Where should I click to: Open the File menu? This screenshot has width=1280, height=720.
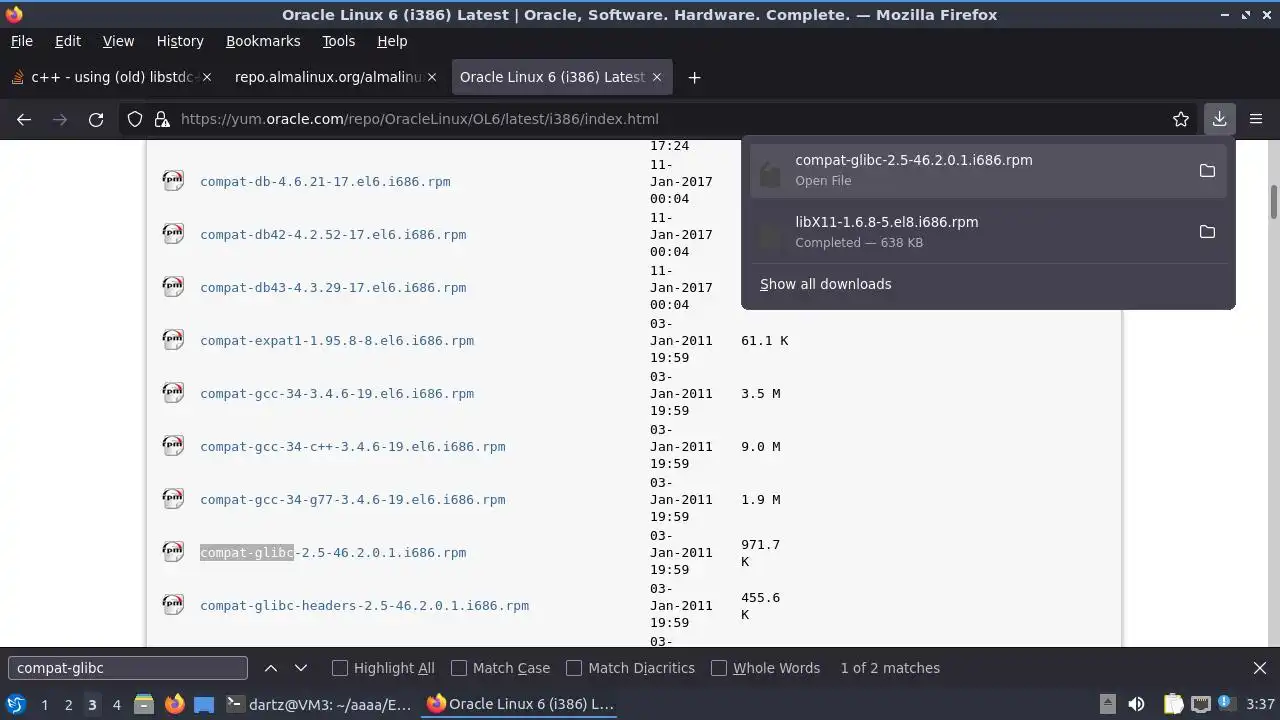coord(21,41)
